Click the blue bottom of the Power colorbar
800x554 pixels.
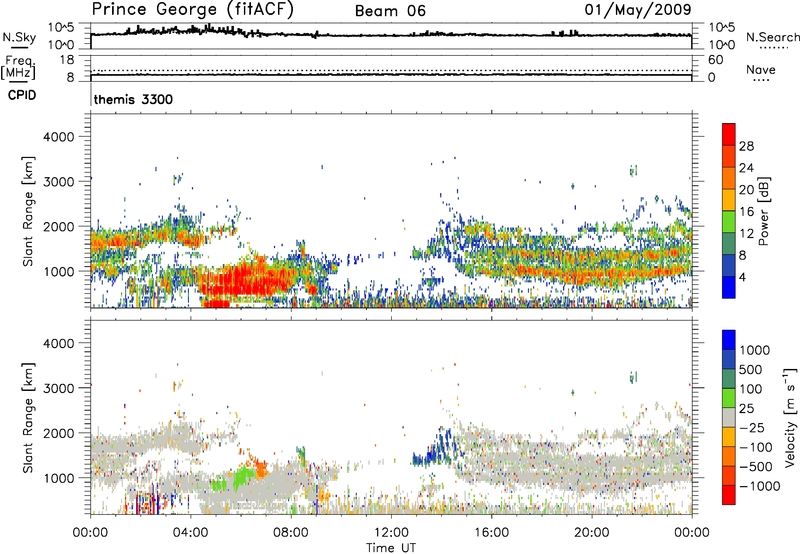tap(729, 287)
